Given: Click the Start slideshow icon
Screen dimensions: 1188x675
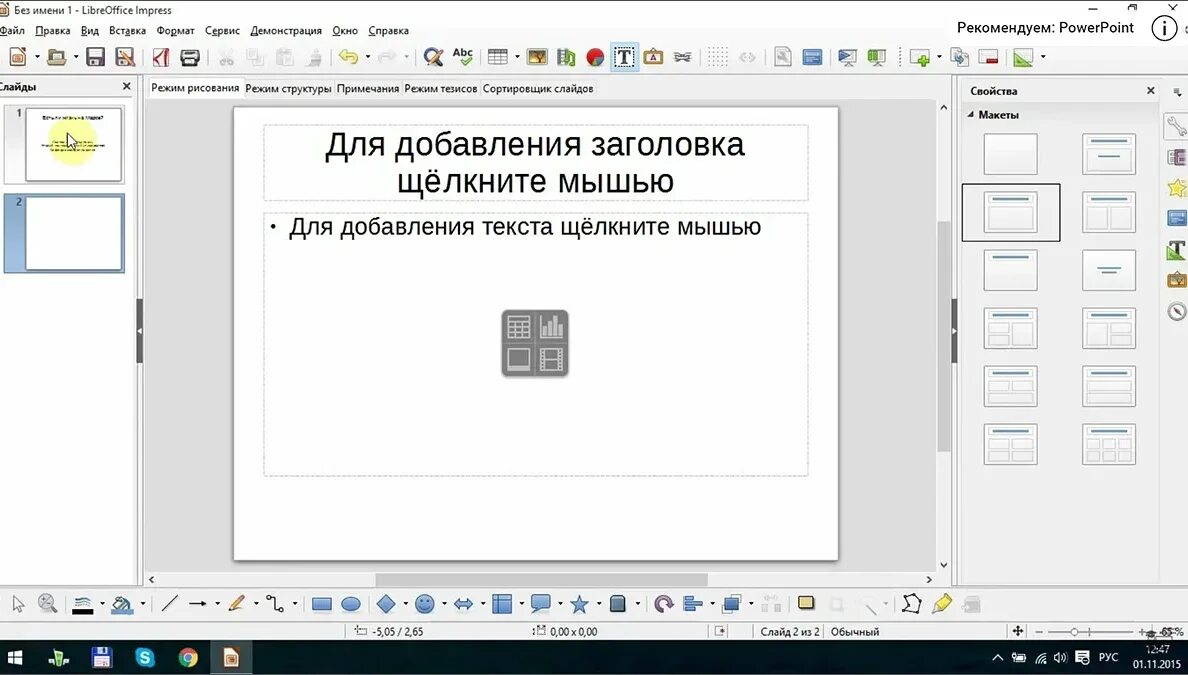Looking at the screenshot, I should tap(848, 58).
